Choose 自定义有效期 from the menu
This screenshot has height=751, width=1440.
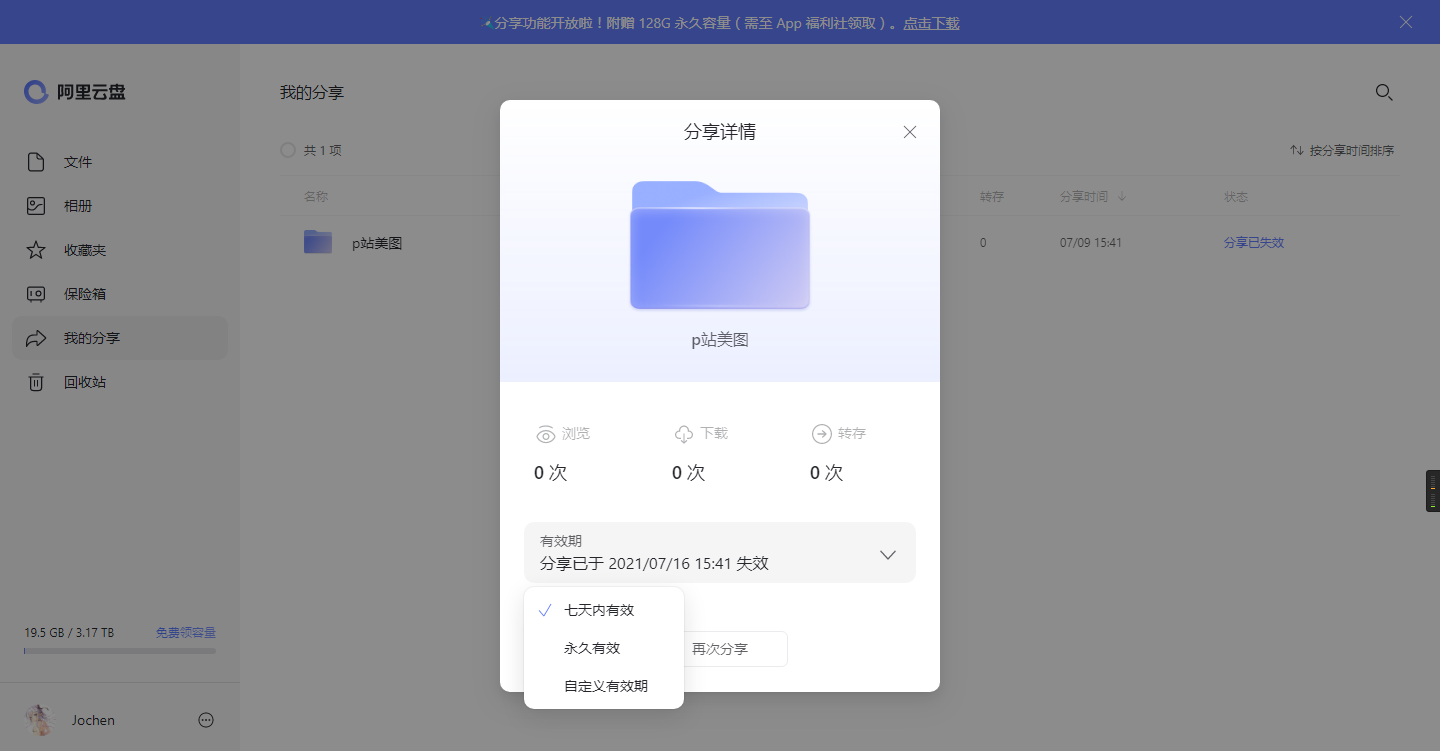tap(605, 686)
